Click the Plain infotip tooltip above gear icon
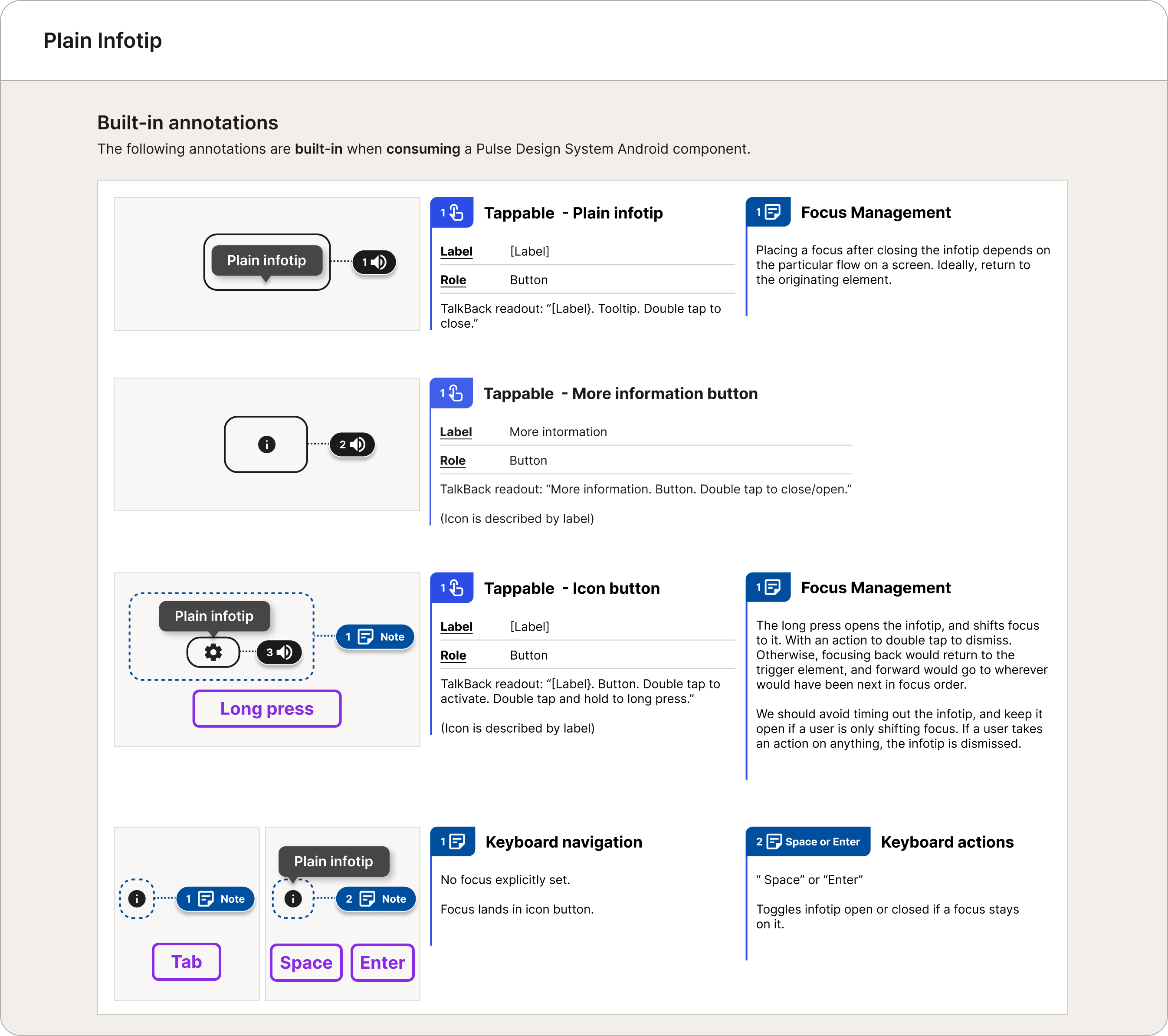The height and width of the screenshot is (1036, 1168). click(214, 616)
